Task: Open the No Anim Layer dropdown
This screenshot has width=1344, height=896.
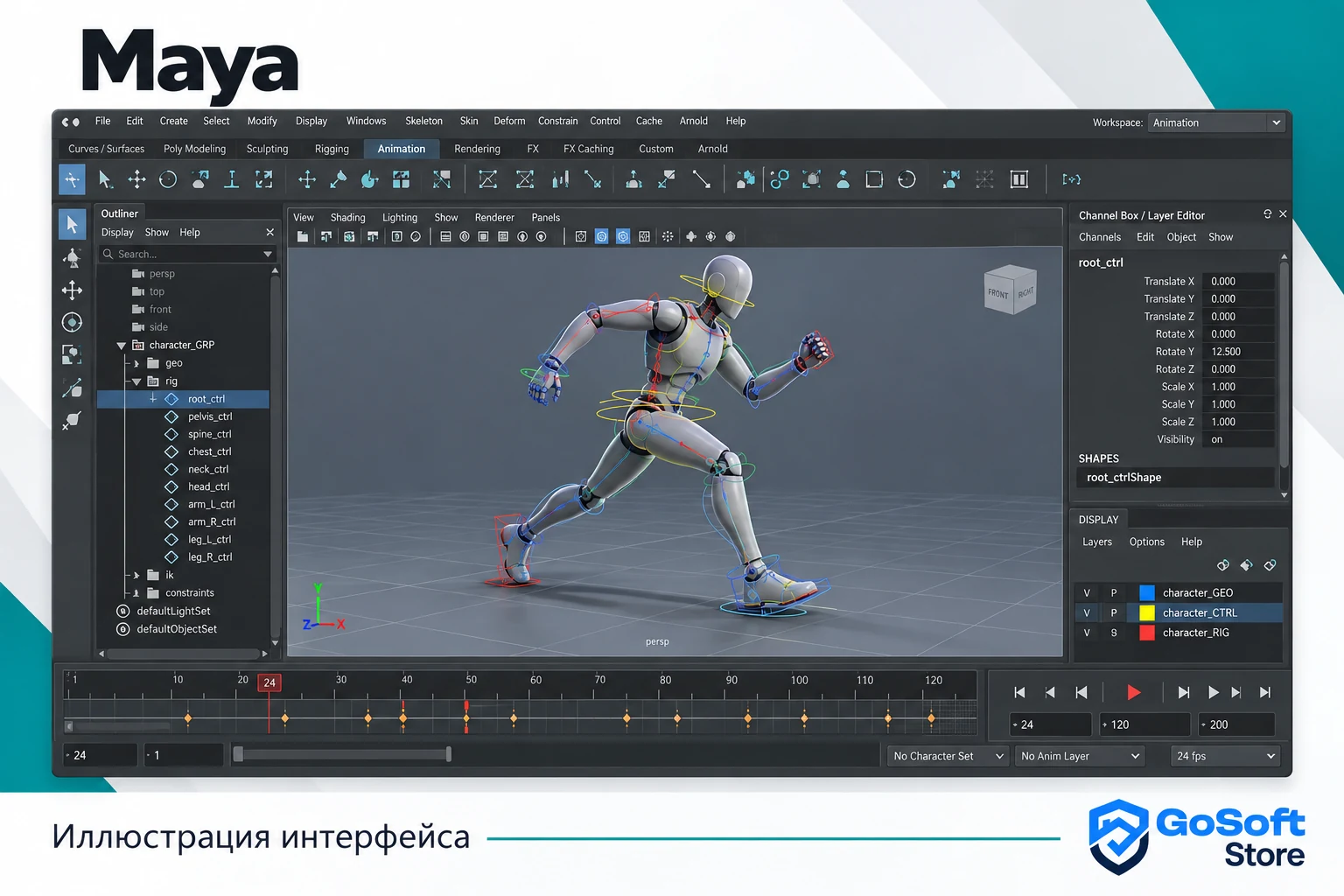Action: [x=1080, y=756]
